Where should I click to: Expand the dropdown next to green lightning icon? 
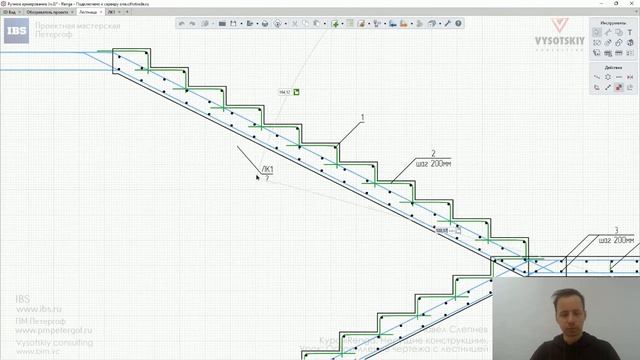(x=342, y=24)
